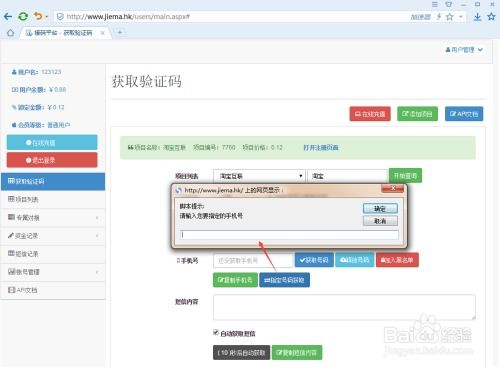This screenshot has height=368, width=500.
Task: Click the shield icon in the address bar
Action: click(60, 16)
